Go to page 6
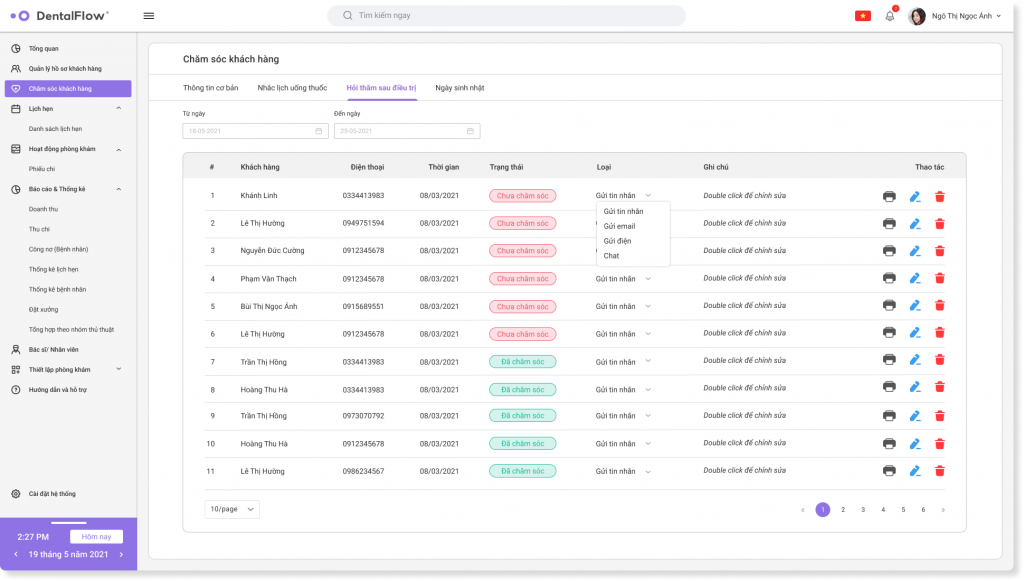The image size is (1024, 581). pyautogui.click(x=923, y=510)
